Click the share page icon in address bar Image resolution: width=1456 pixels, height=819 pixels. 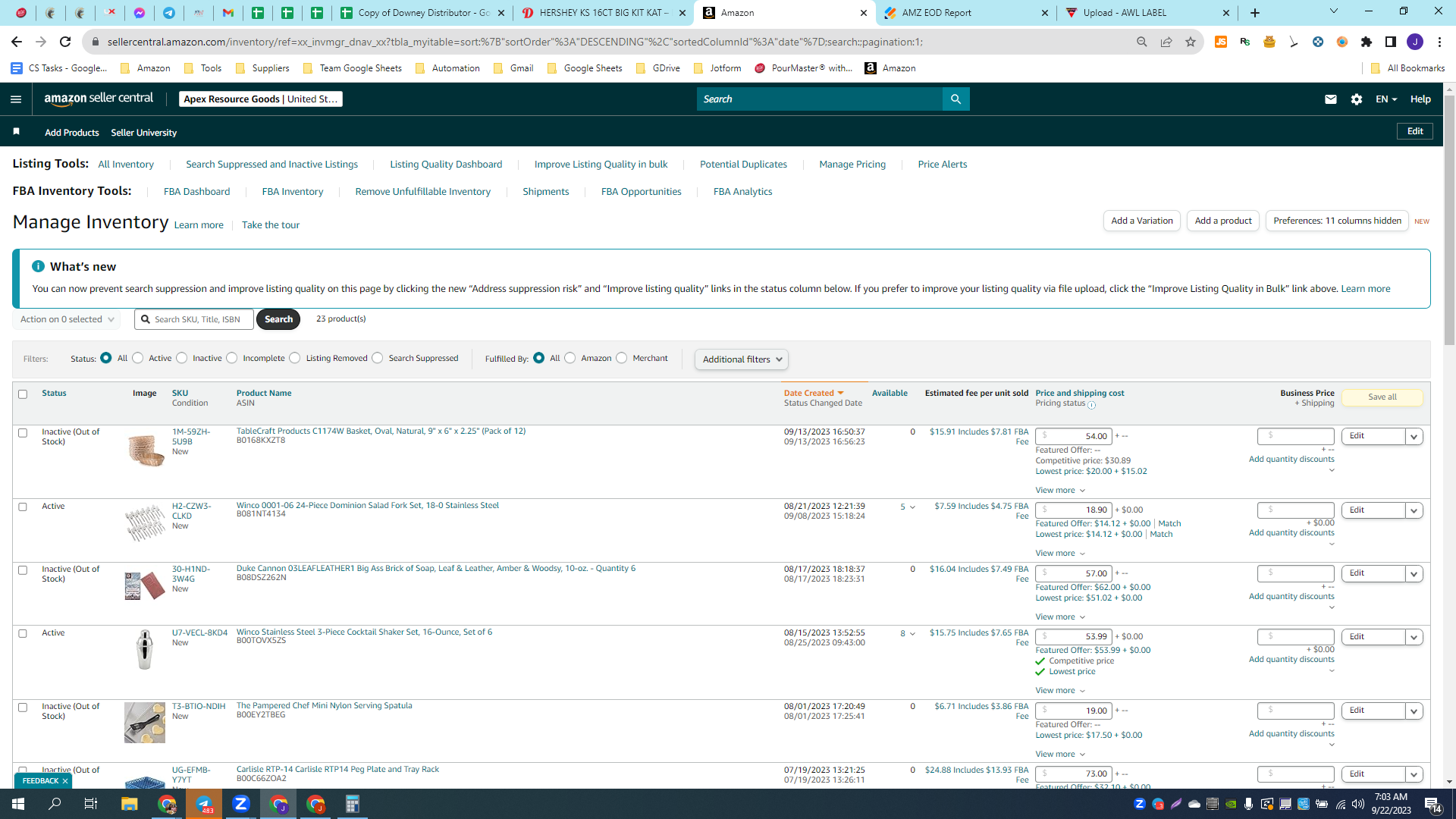tap(1166, 42)
